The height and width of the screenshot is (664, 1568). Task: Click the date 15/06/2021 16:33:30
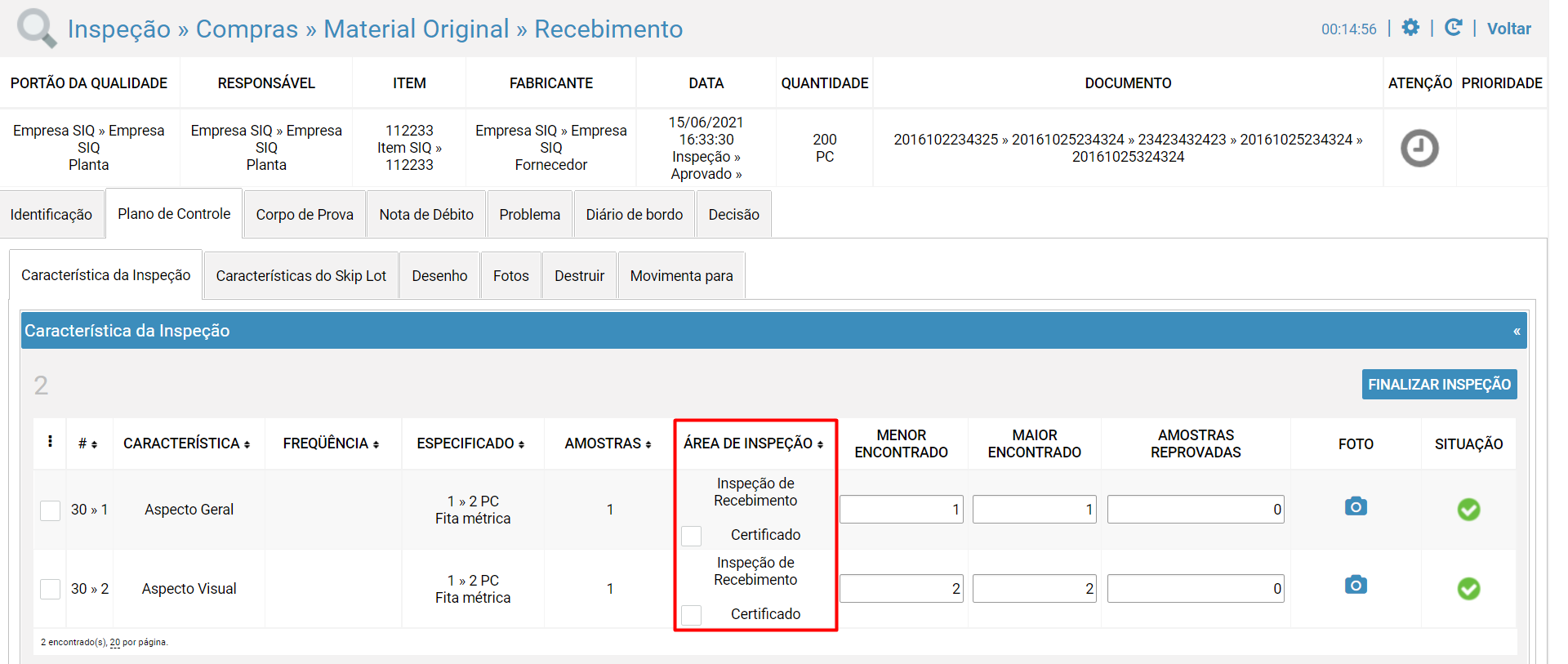tap(706, 131)
